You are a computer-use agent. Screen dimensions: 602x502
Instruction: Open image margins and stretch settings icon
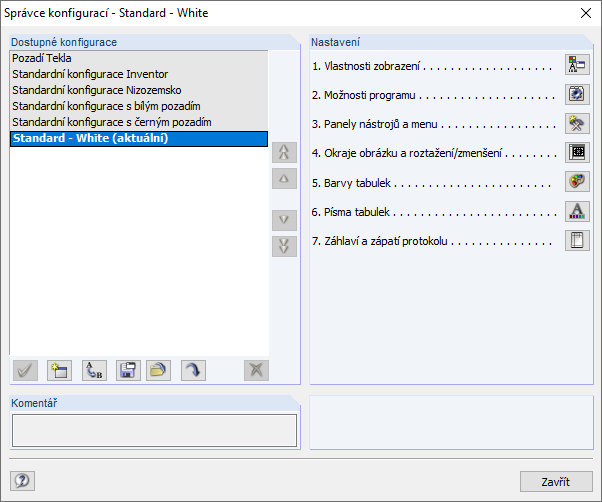coord(577,152)
